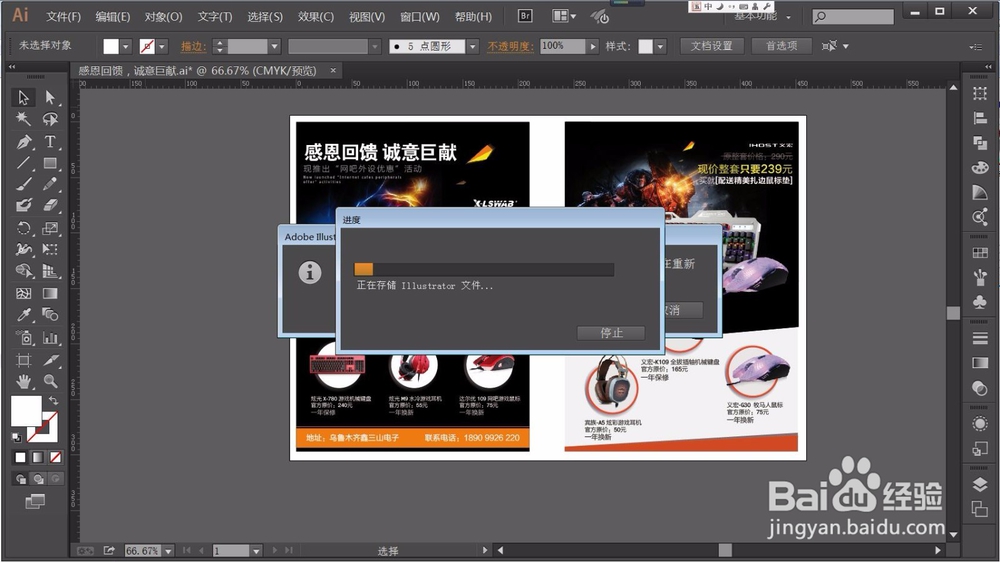Click the horizontal scrollbar thumb
This screenshot has height=562, width=1000.
pyautogui.click(x=725, y=550)
